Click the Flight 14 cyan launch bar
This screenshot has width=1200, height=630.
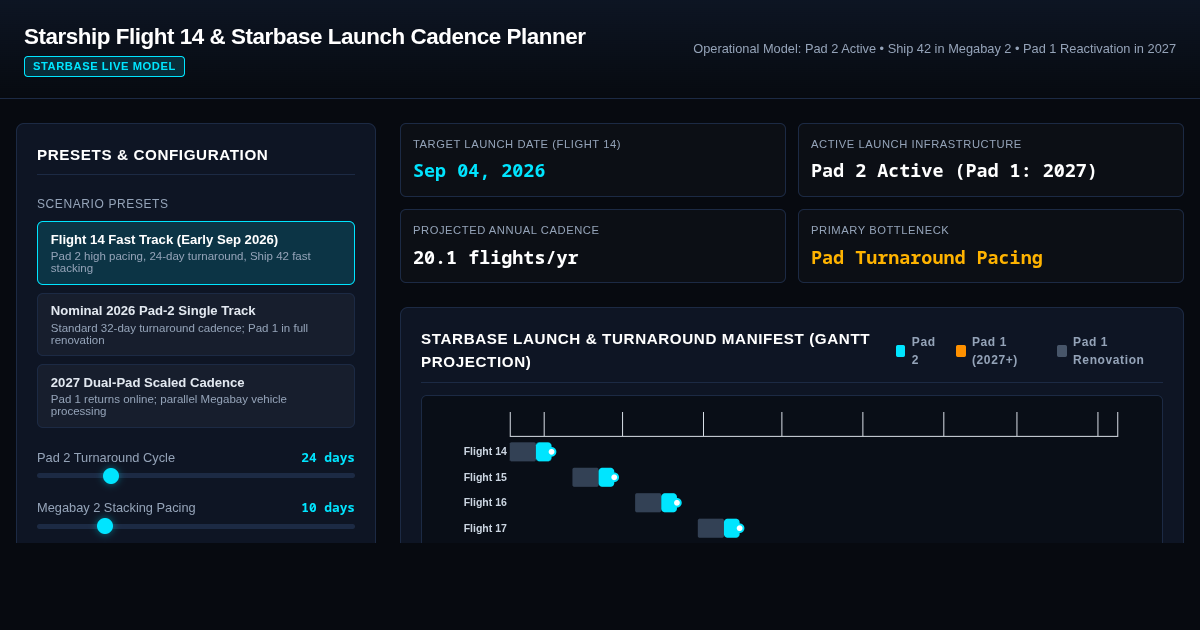click(544, 452)
